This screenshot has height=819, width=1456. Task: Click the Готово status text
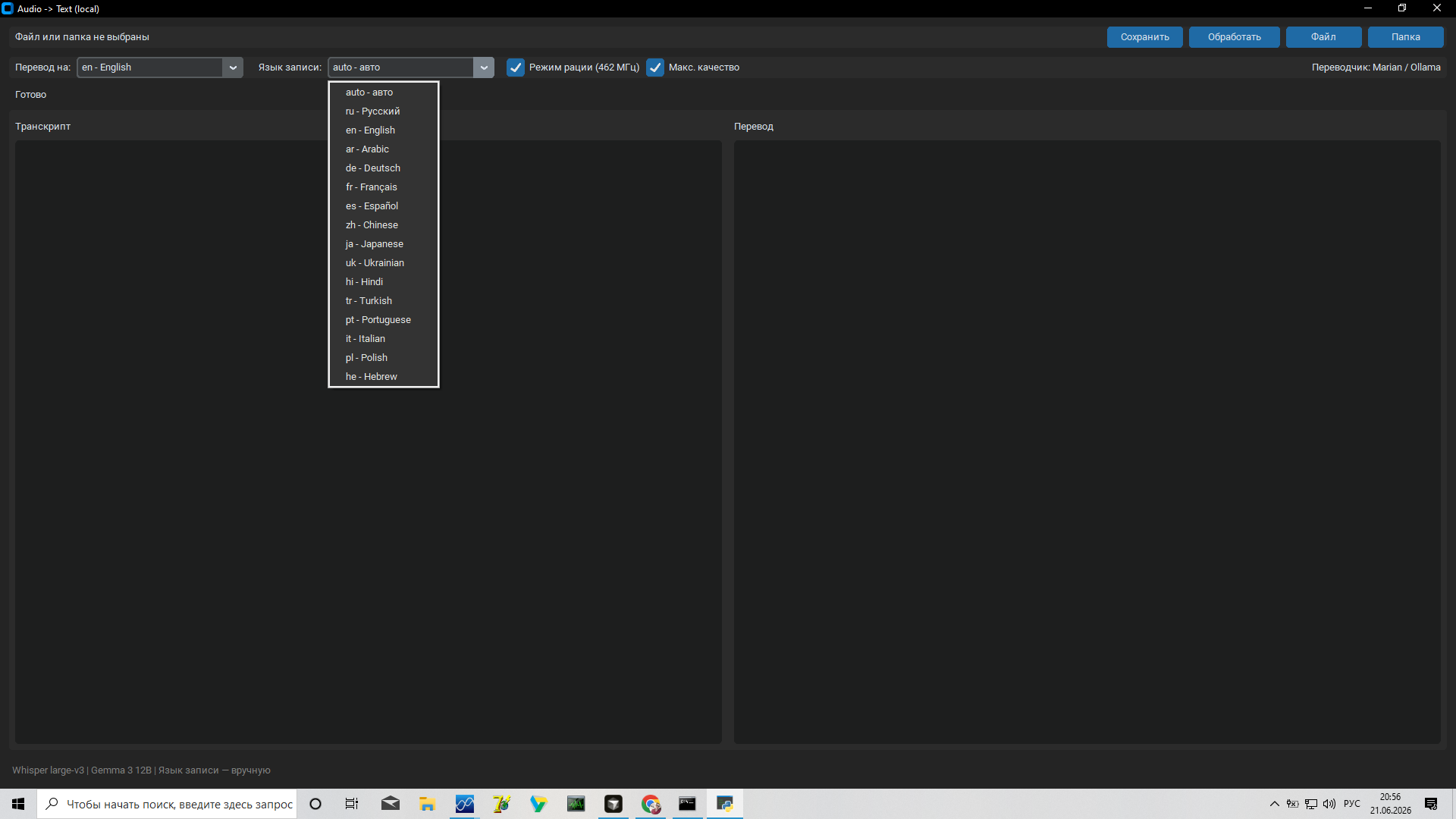[31, 95]
